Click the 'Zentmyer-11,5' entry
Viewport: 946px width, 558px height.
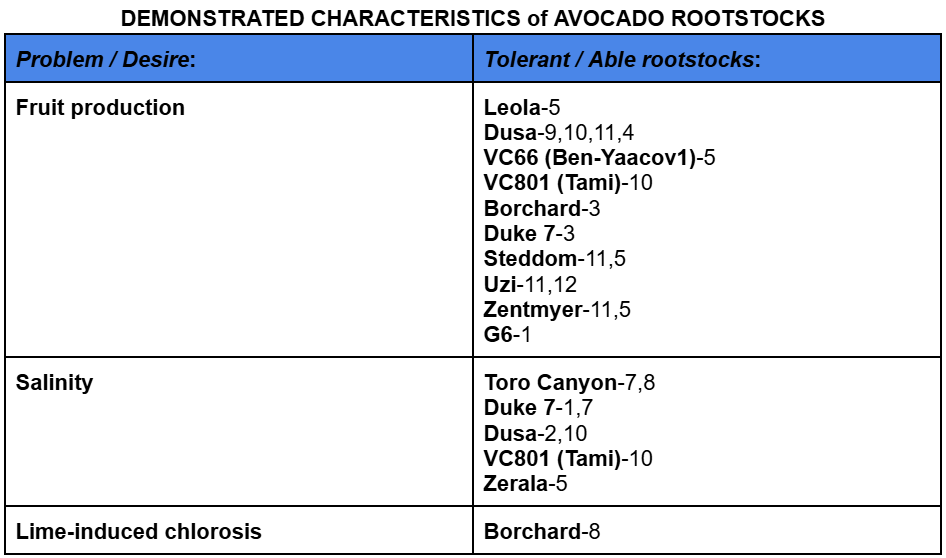557,309
